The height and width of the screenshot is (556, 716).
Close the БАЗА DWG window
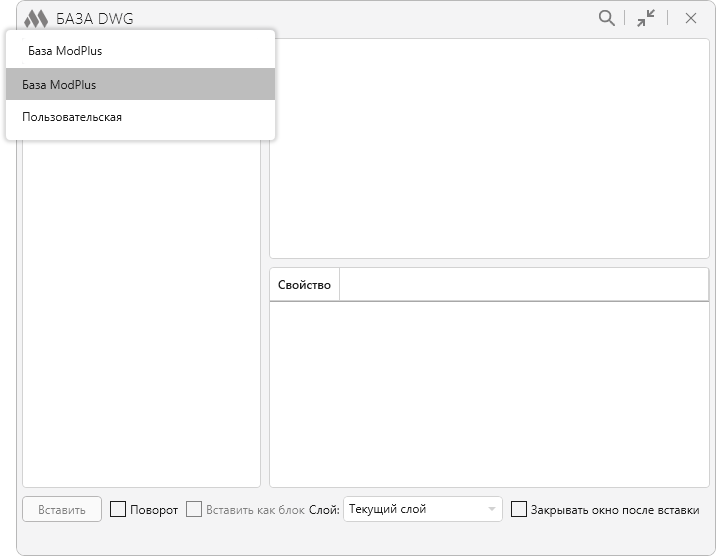(x=691, y=18)
